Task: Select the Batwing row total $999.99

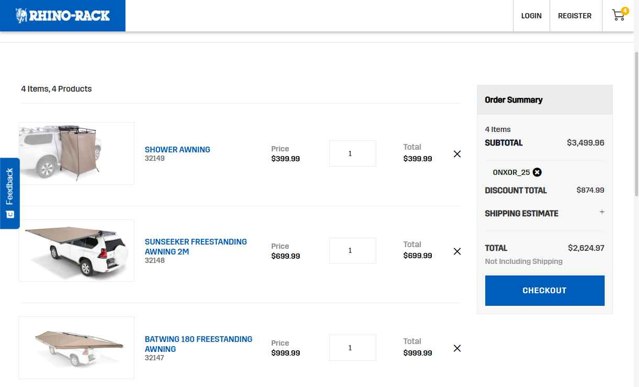Action: [418, 353]
